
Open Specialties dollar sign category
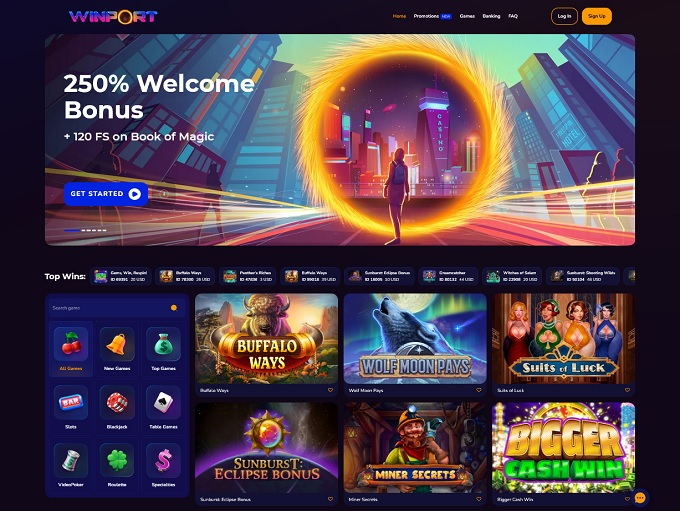tap(163, 465)
